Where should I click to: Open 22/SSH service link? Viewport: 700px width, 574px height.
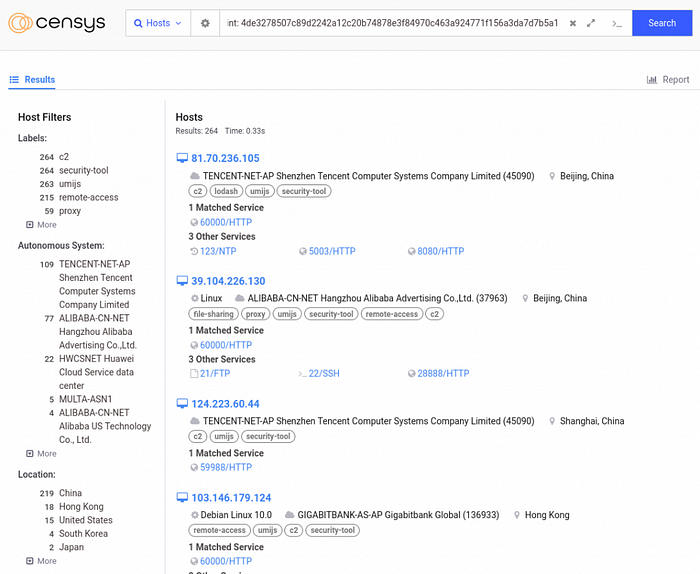[x=324, y=373]
